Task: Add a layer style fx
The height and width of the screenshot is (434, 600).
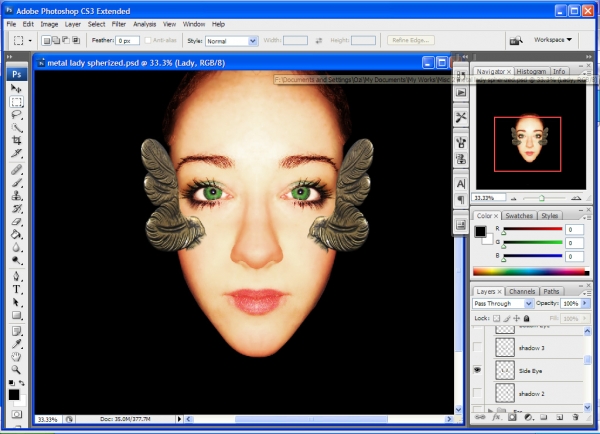Action: (x=496, y=417)
